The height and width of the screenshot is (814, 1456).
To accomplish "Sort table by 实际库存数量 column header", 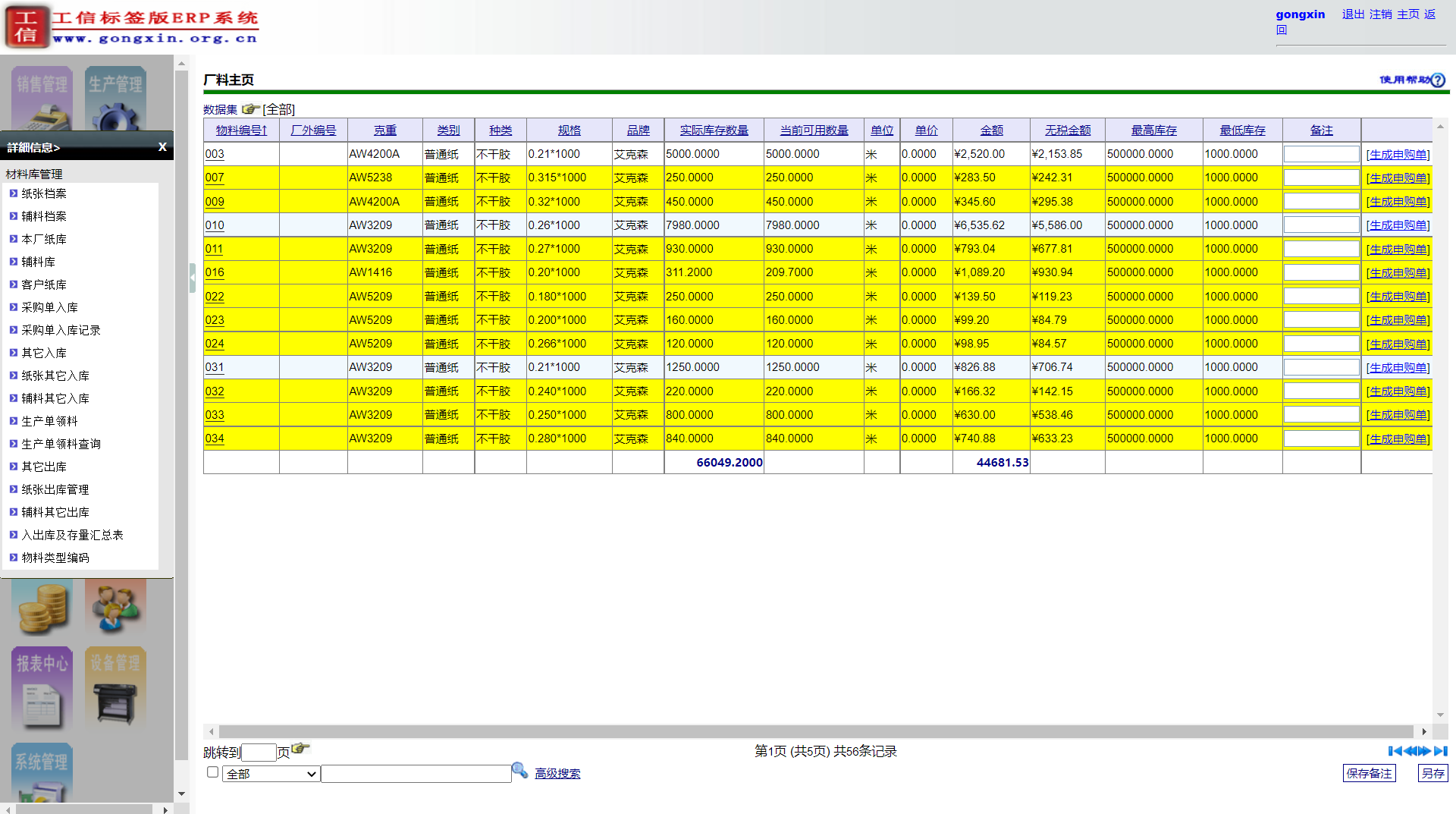I will tap(714, 130).
